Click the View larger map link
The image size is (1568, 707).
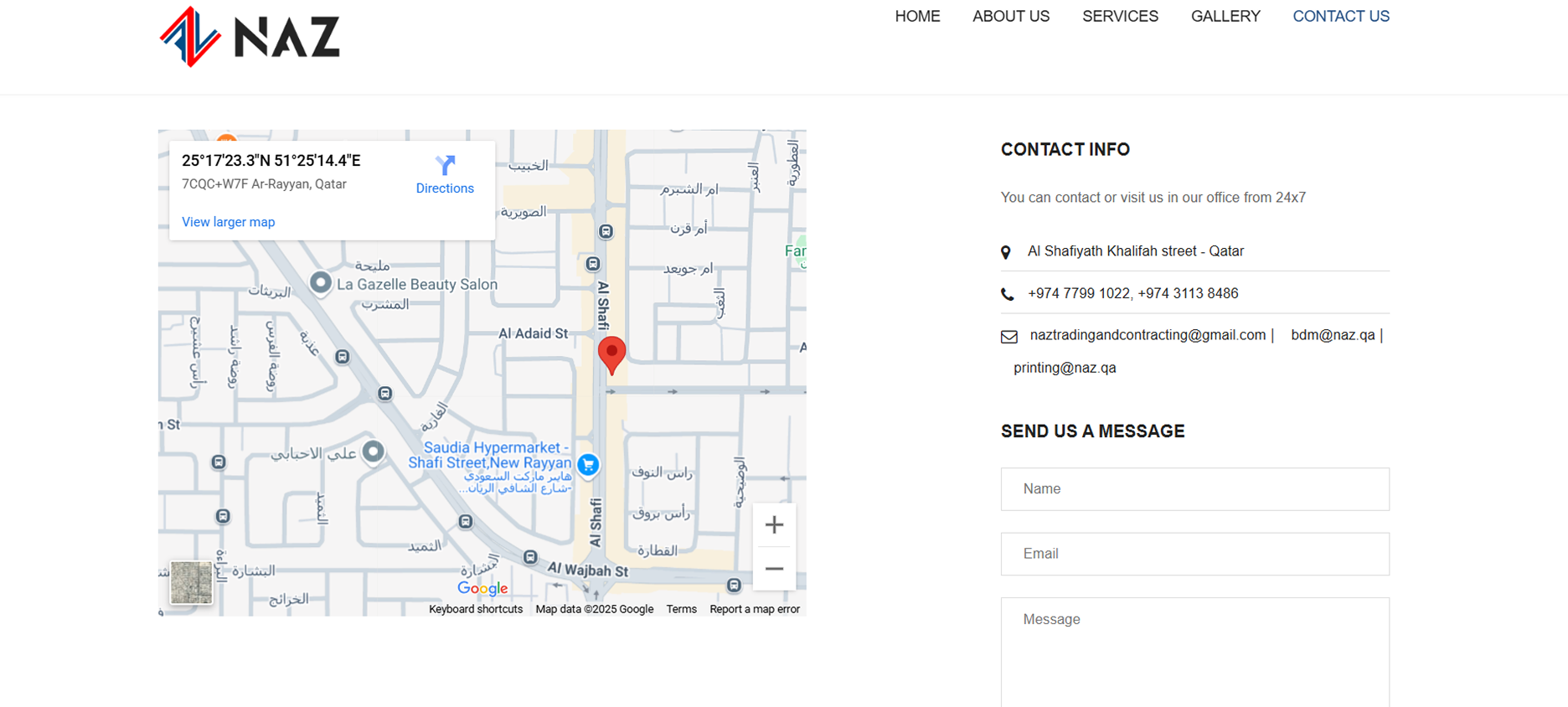(x=228, y=222)
